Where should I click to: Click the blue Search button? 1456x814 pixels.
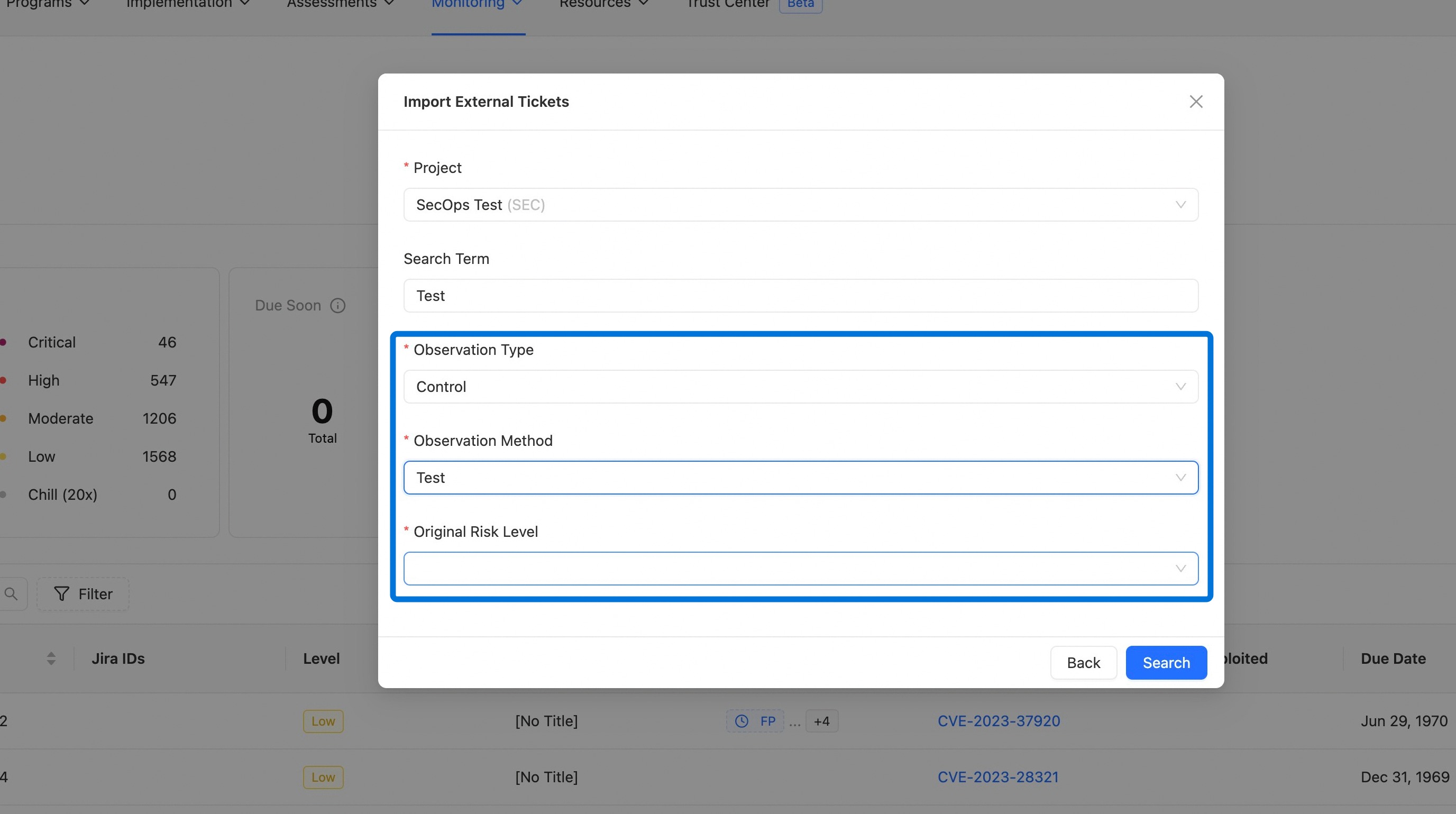click(1166, 663)
